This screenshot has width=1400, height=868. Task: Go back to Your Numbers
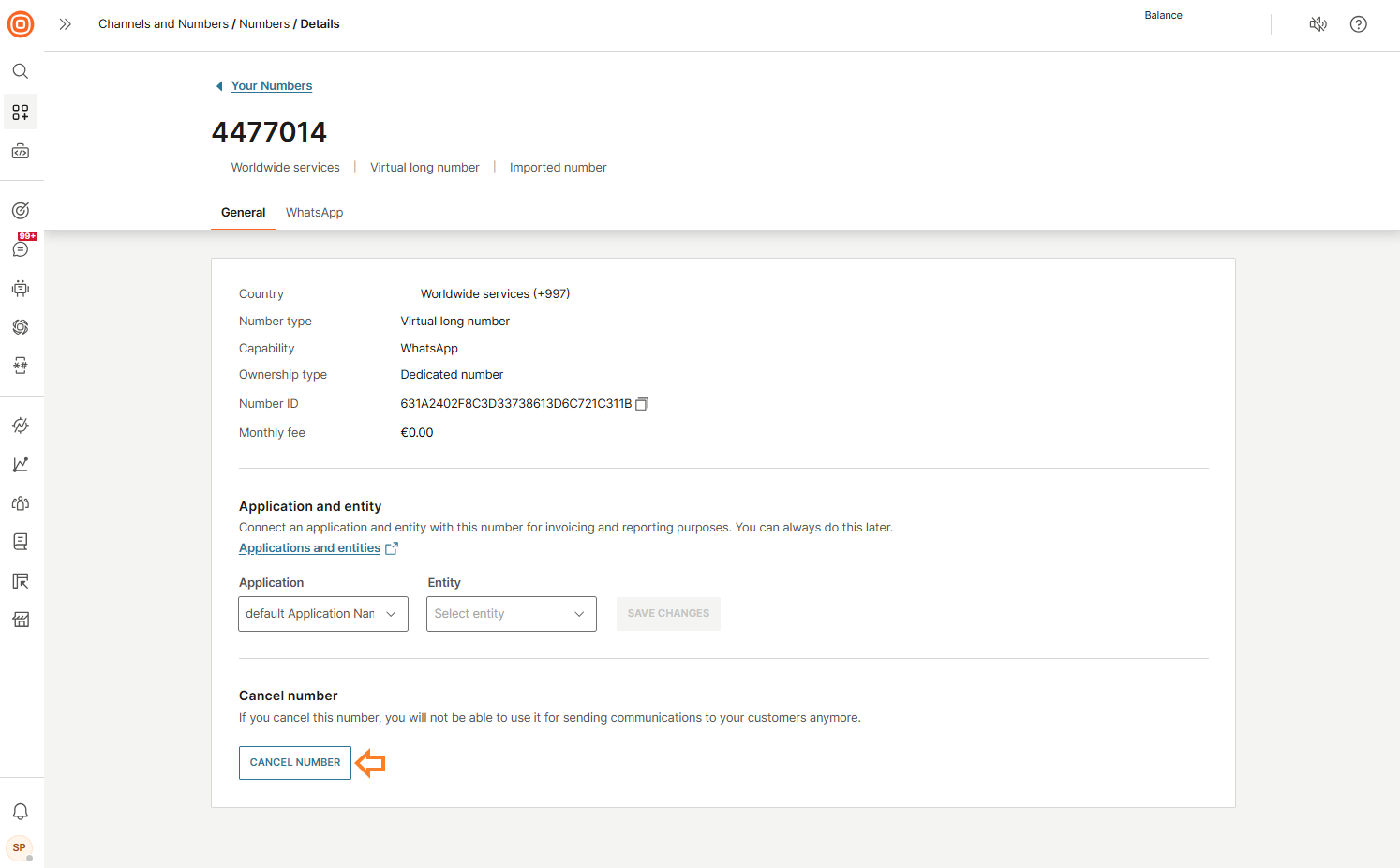point(272,86)
